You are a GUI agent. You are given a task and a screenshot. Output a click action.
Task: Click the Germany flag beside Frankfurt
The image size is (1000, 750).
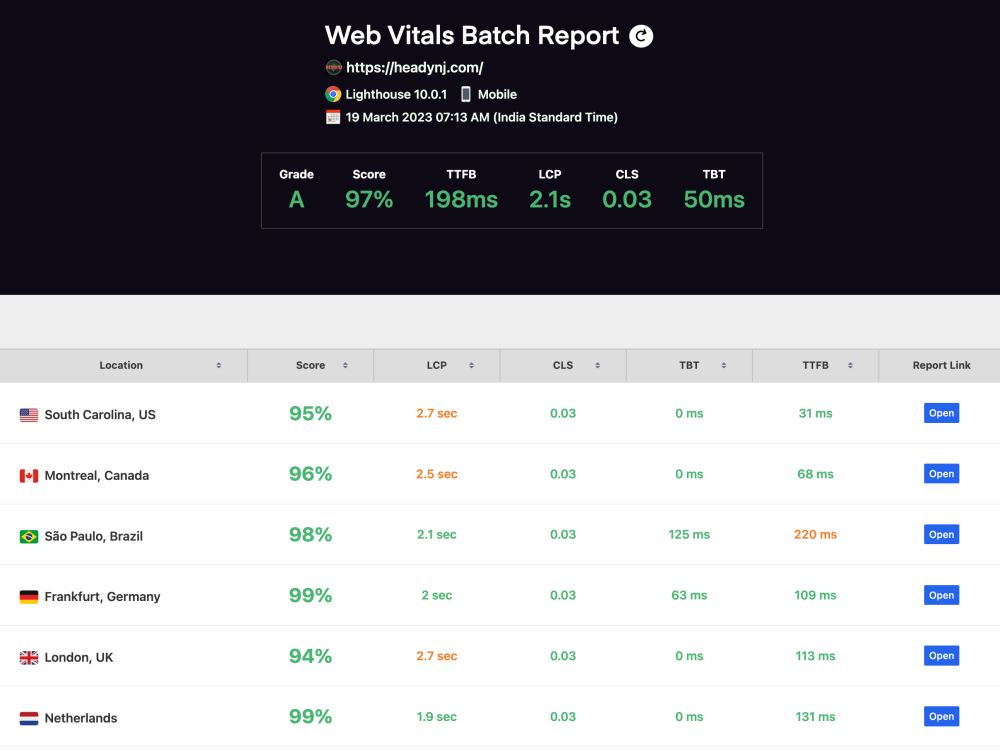pos(29,595)
